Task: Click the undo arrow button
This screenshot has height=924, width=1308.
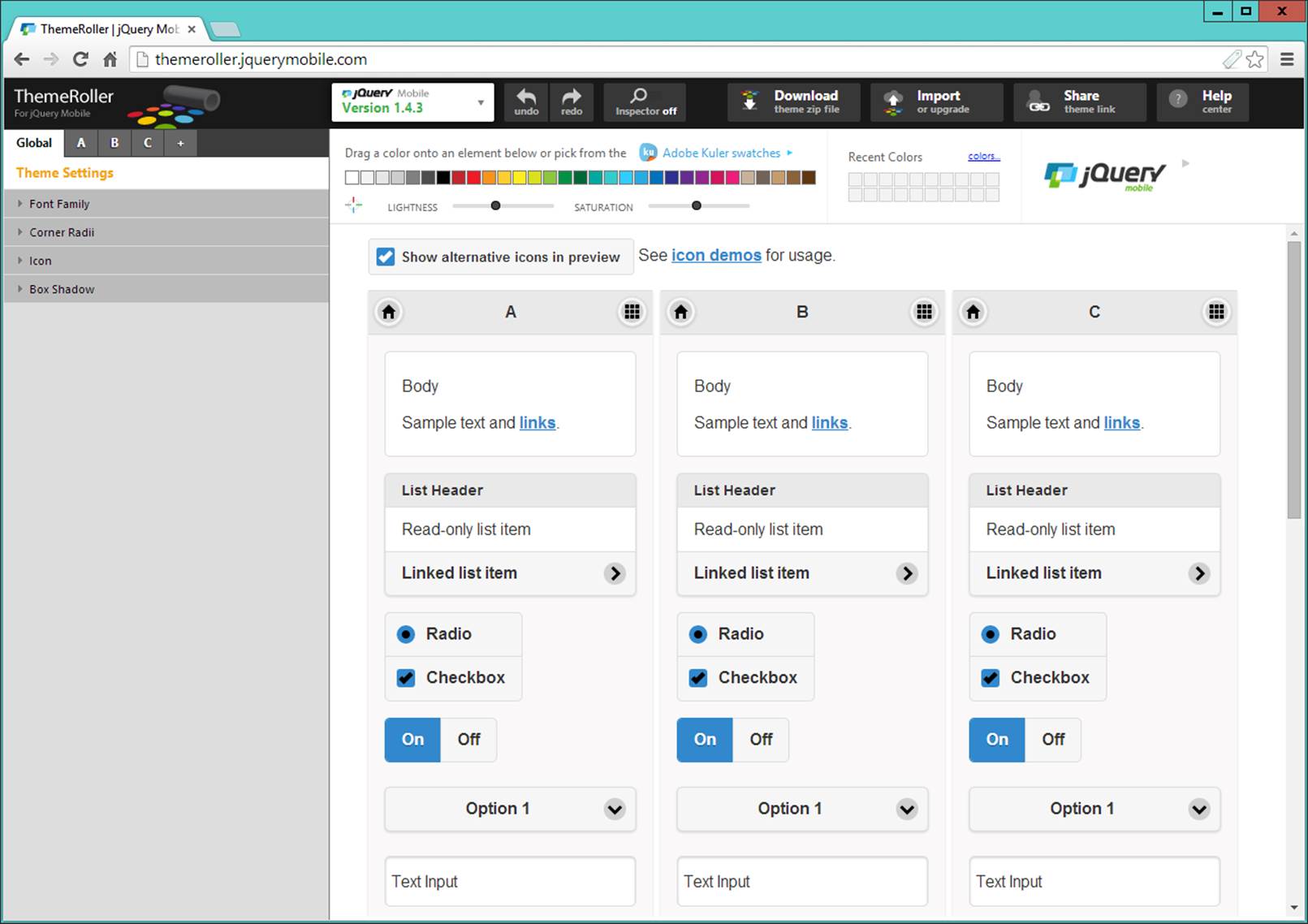Action: [x=526, y=102]
